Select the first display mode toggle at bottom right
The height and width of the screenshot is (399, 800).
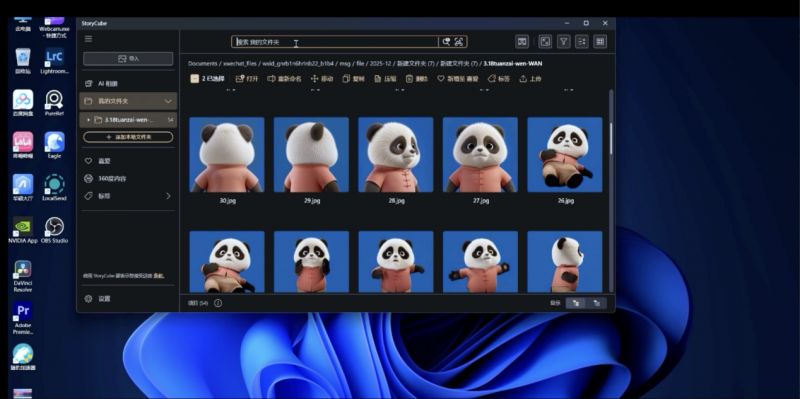pyautogui.click(x=576, y=303)
